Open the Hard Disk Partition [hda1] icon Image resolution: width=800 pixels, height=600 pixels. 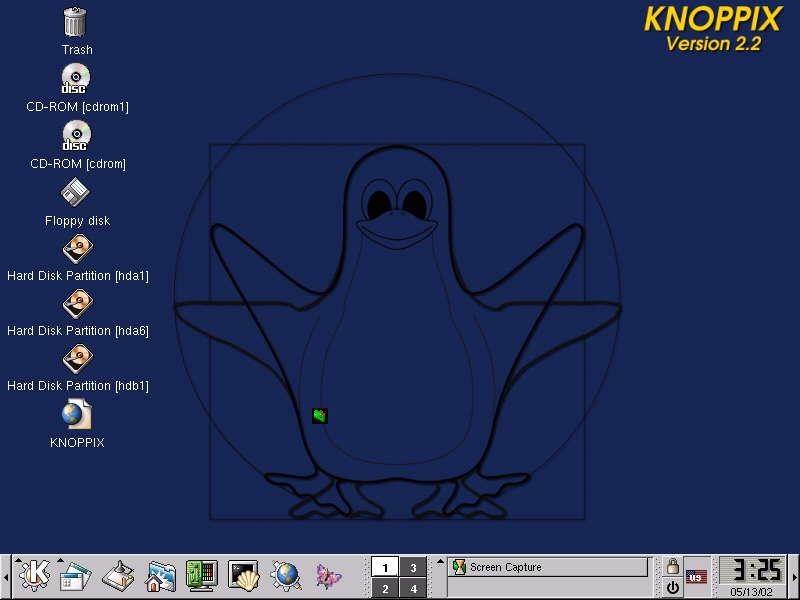pyautogui.click(x=78, y=248)
